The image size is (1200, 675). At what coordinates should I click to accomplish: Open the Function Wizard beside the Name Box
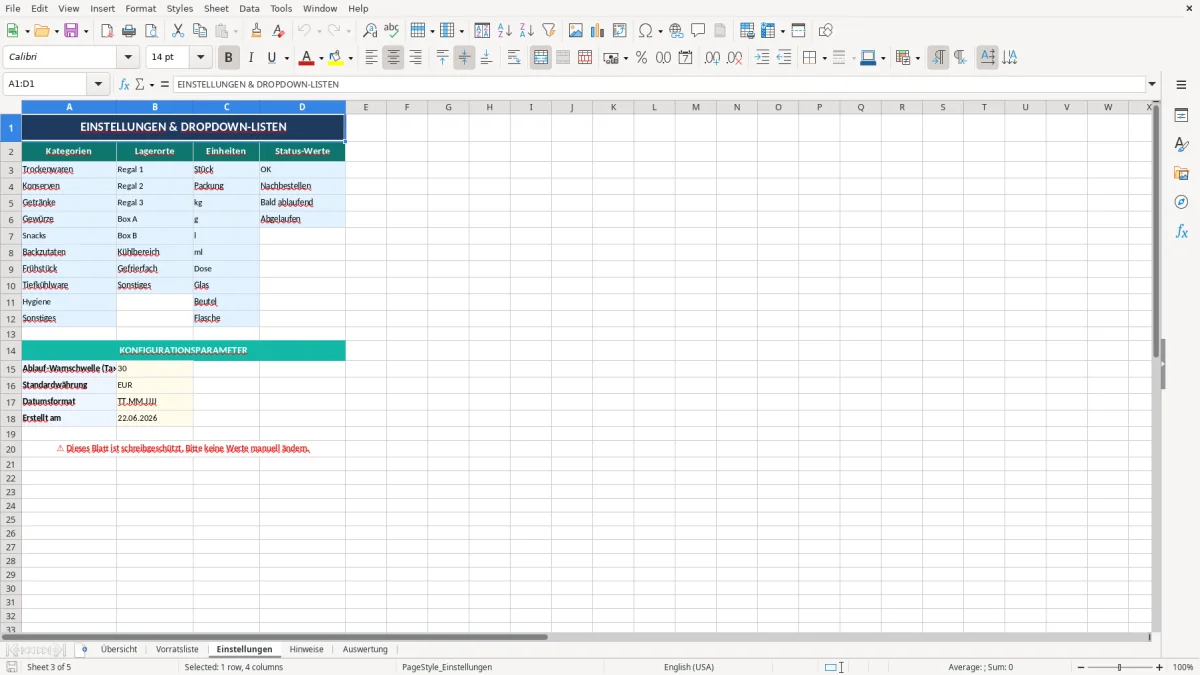tap(125, 84)
